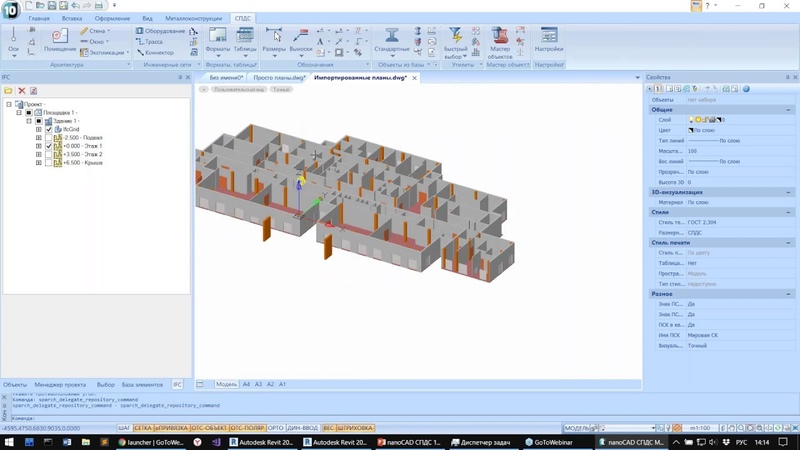800x450 pixels.
Task: Select the Помещение room tool
Action: [x=60, y=41]
